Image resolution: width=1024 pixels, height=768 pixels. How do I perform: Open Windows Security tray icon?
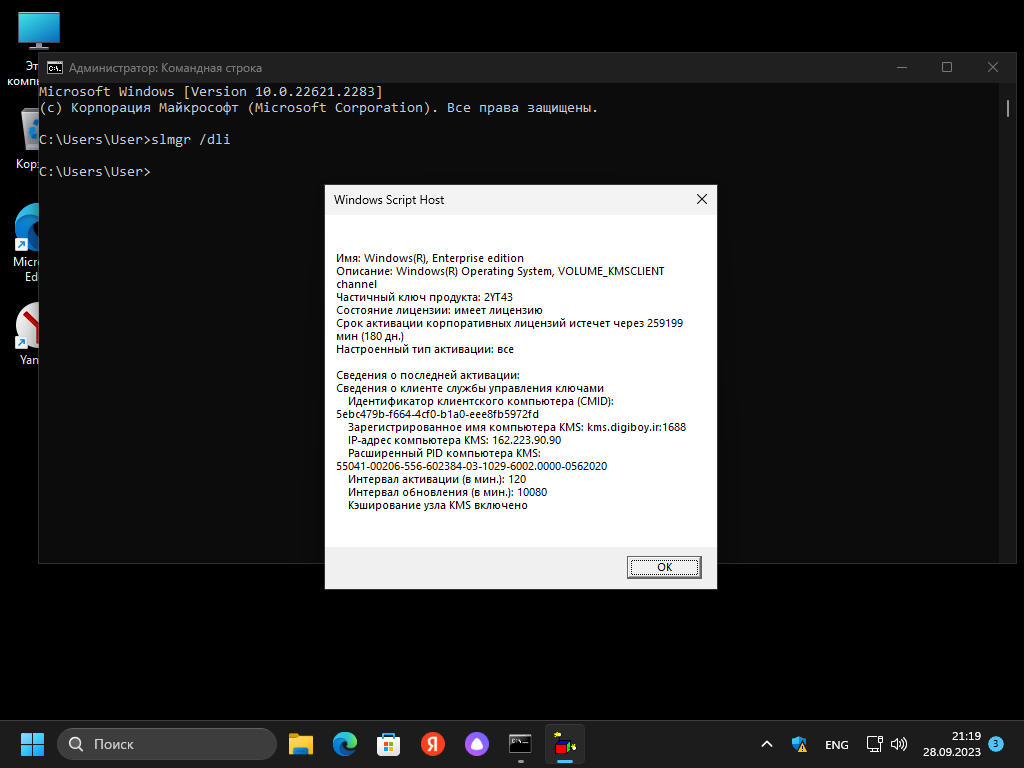pyautogui.click(x=799, y=744)
